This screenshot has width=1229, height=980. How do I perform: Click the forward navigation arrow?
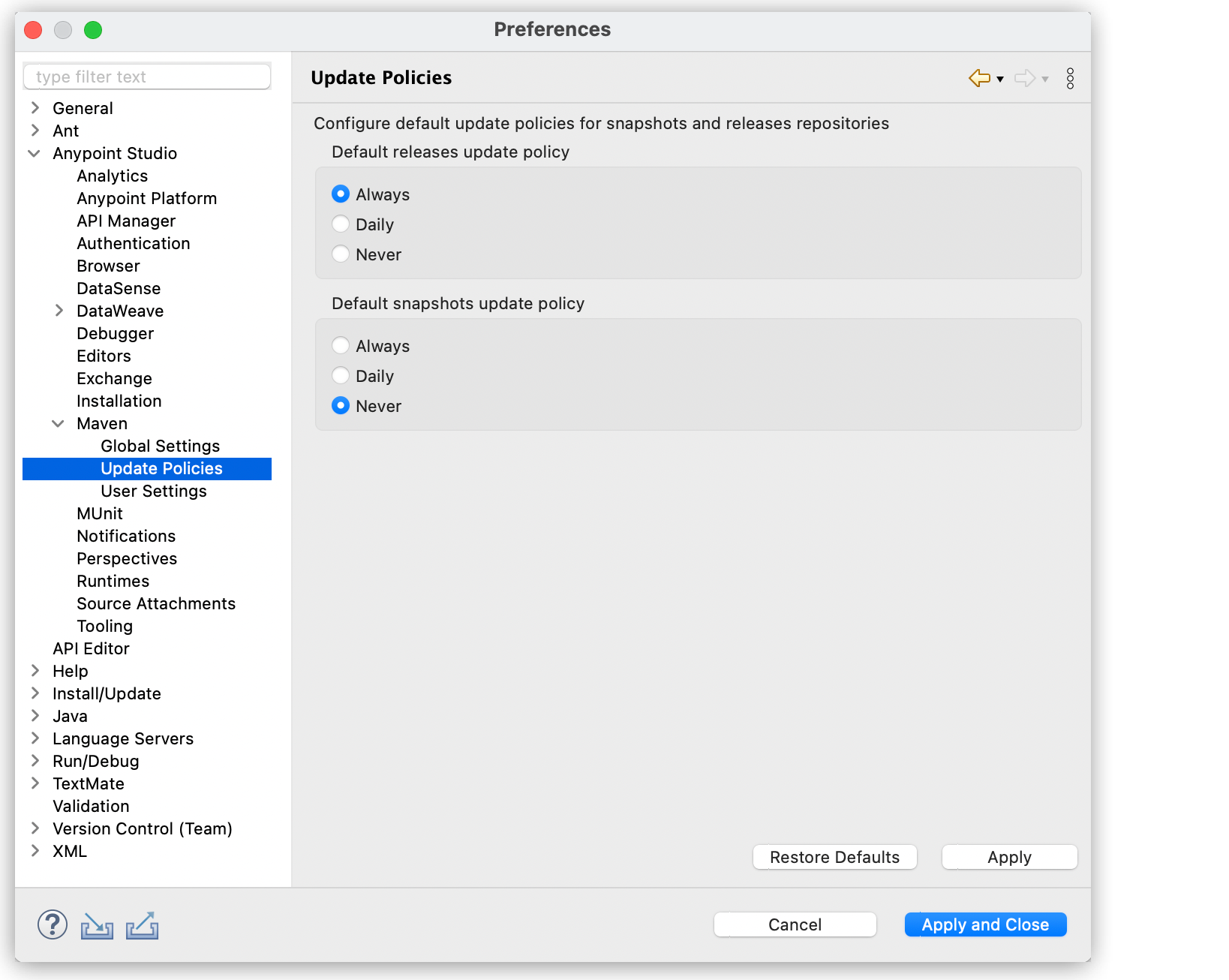(x=1024, y=78)
